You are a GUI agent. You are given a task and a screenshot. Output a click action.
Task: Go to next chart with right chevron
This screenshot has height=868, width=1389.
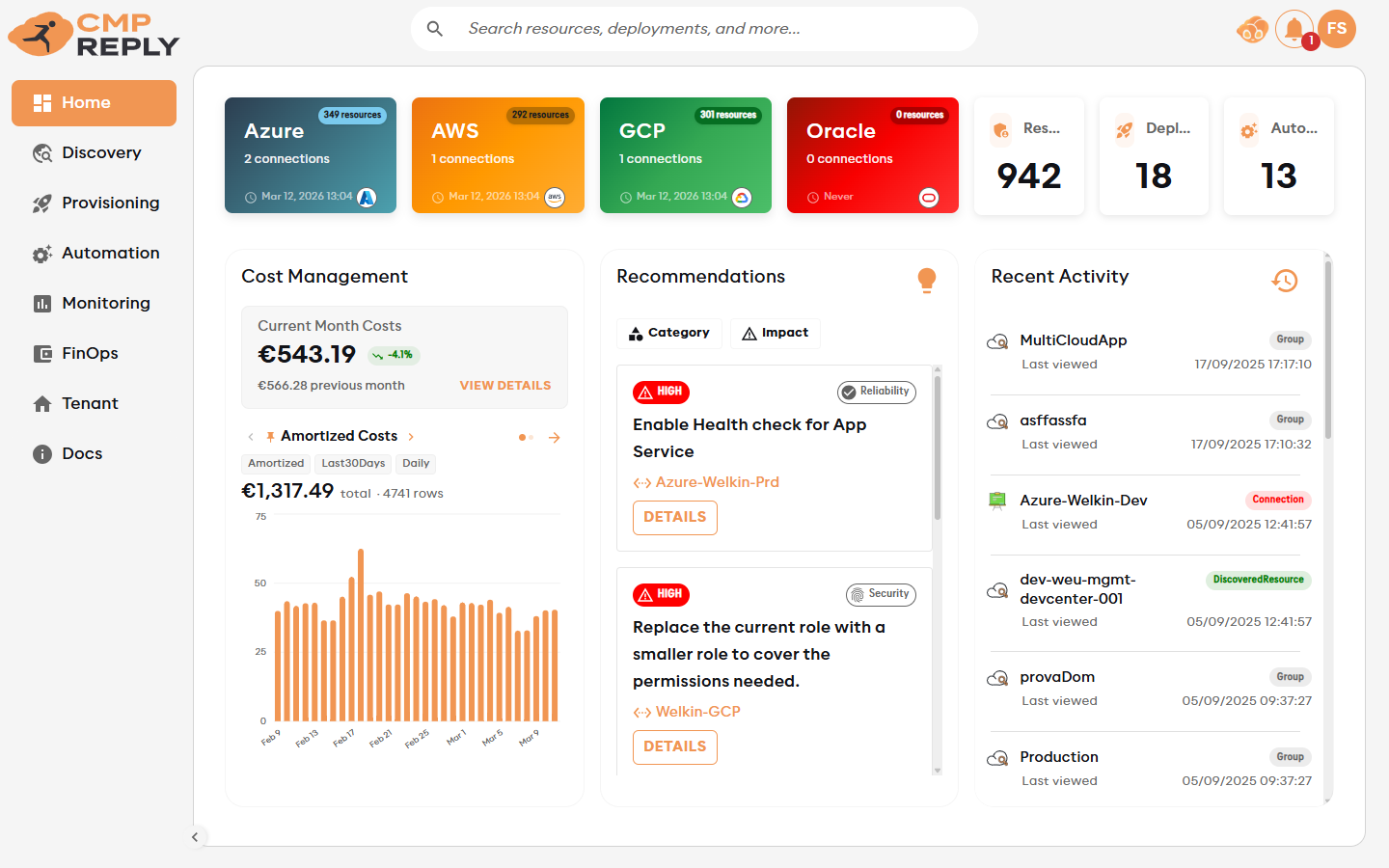(411, 437)
